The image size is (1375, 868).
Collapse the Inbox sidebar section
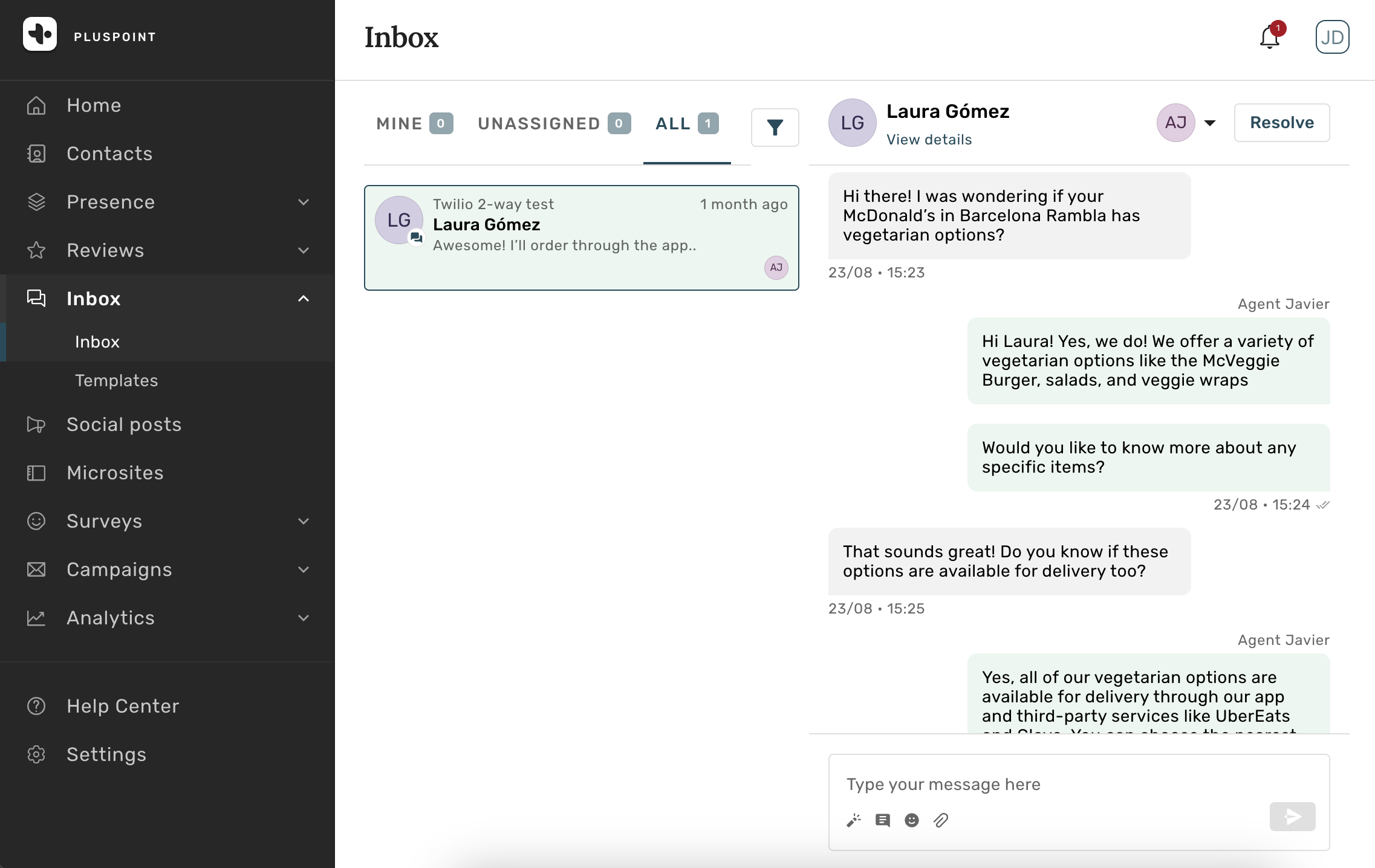point(304,299)
